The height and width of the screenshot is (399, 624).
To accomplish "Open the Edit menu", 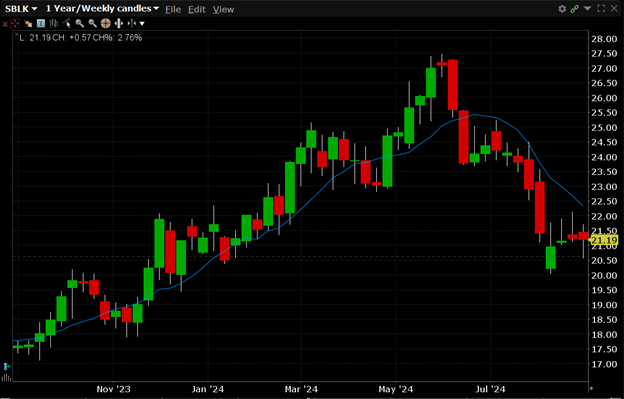I will [x=197, y=9].
